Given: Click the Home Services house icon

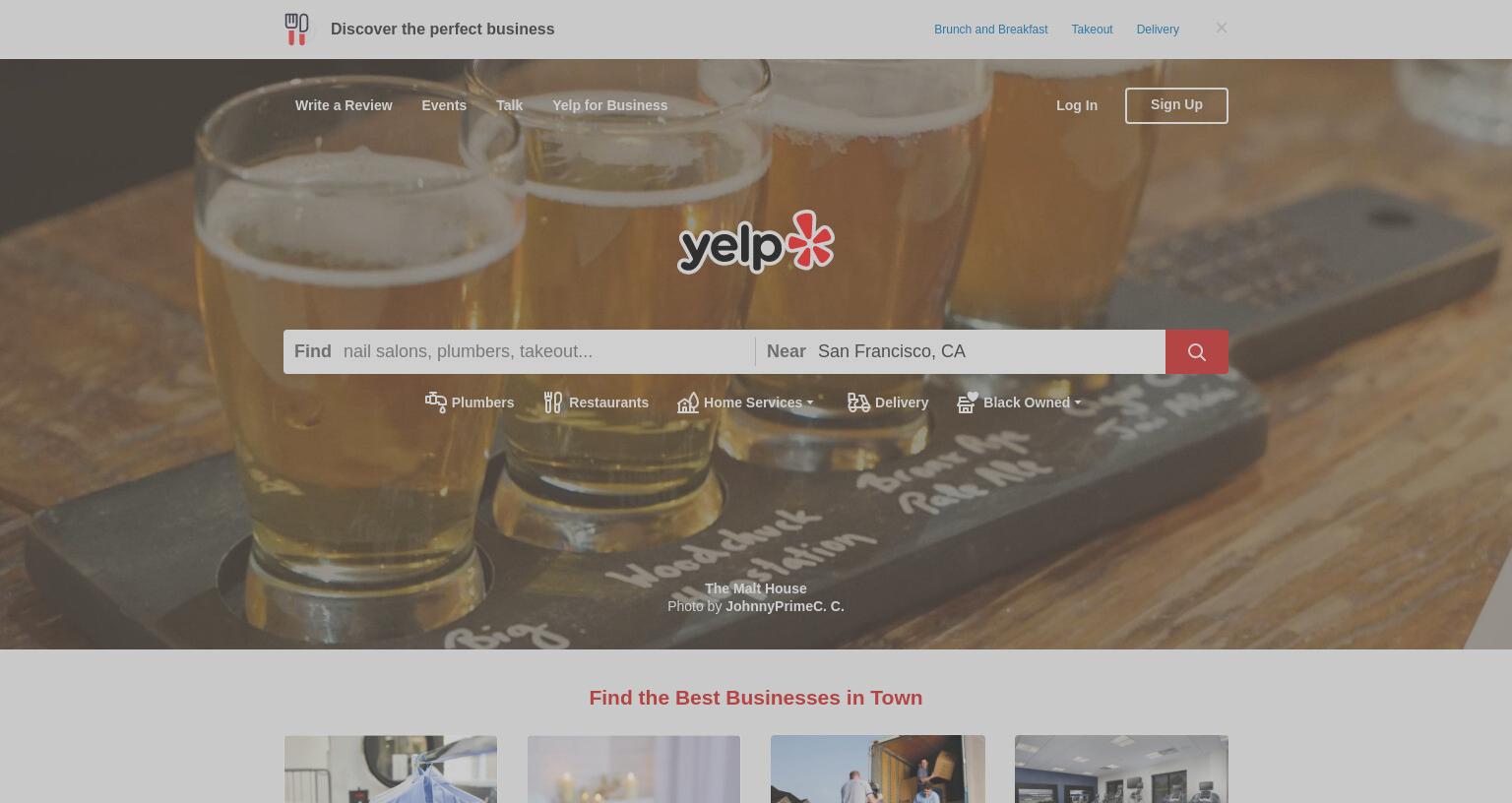Looking at the screenshot, I should tap(688, 402).
